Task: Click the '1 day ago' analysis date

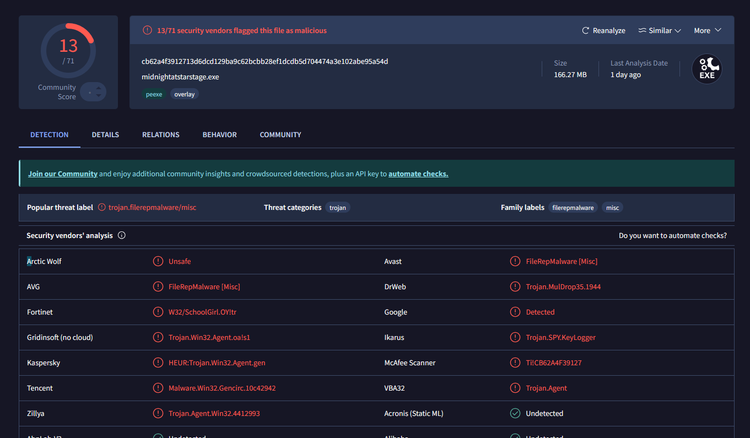Action: click(x=626, y=75)
